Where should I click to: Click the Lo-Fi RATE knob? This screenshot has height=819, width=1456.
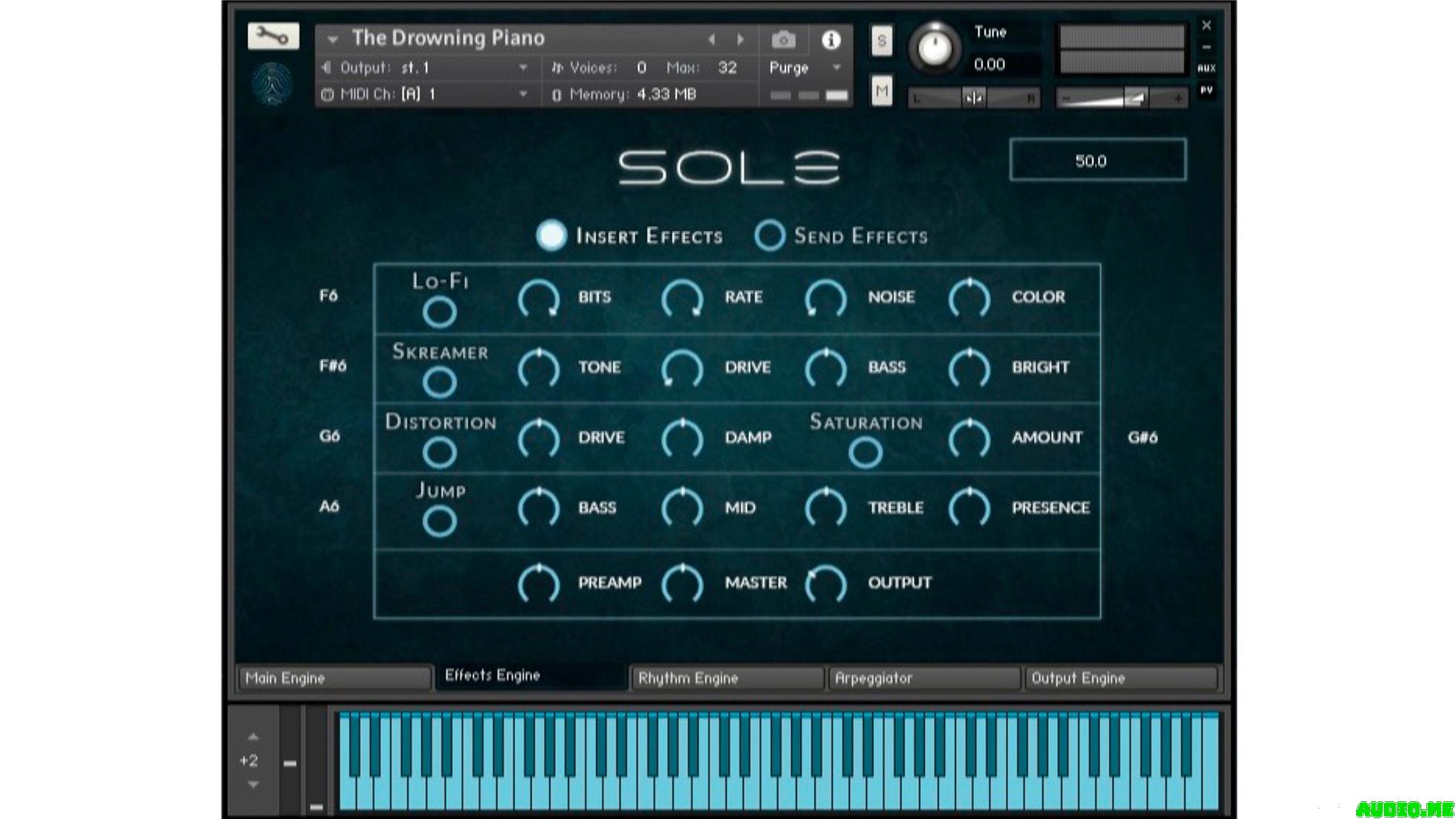click(x=682, y=298)
